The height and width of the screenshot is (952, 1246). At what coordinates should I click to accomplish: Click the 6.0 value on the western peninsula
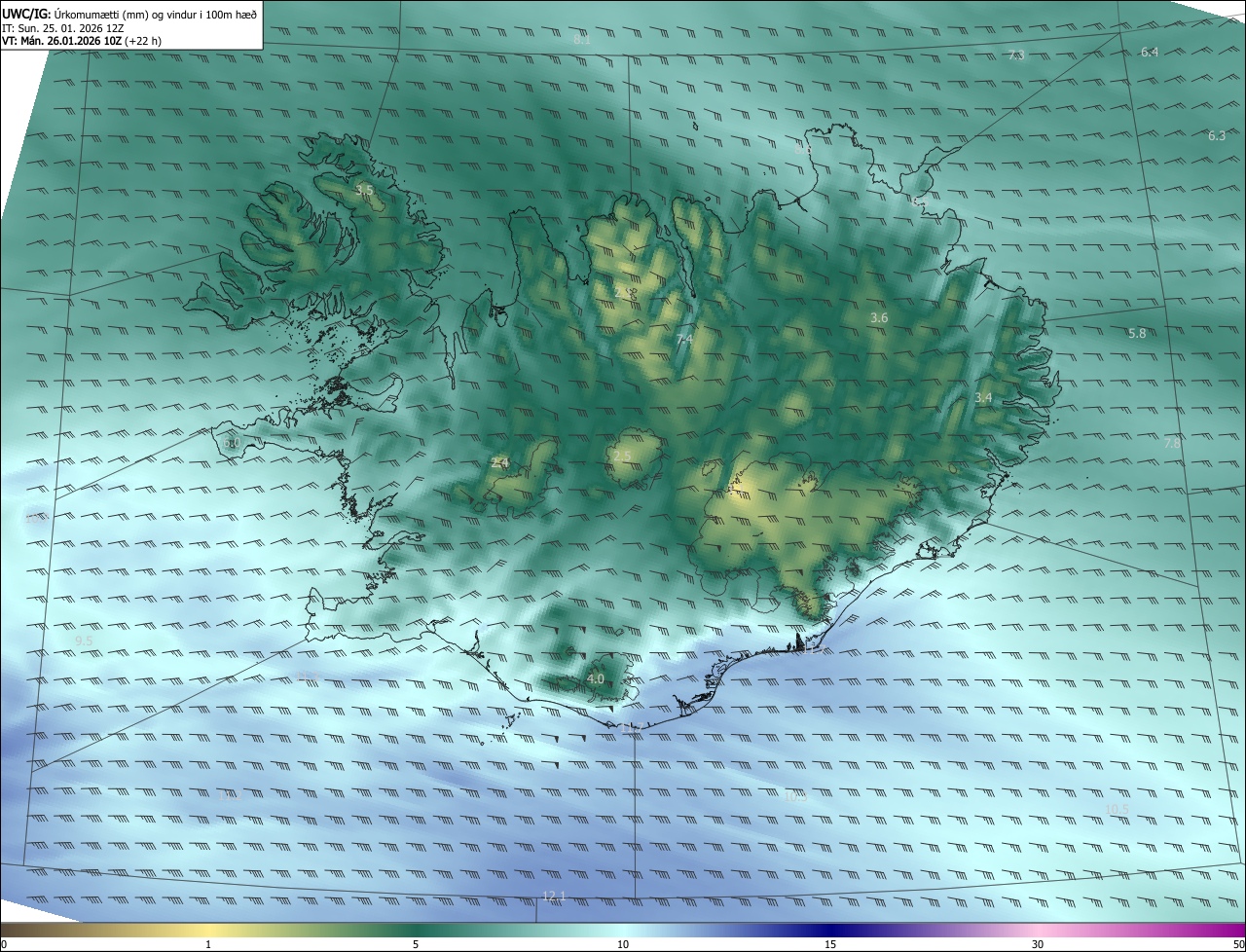[x=231, y=443]
